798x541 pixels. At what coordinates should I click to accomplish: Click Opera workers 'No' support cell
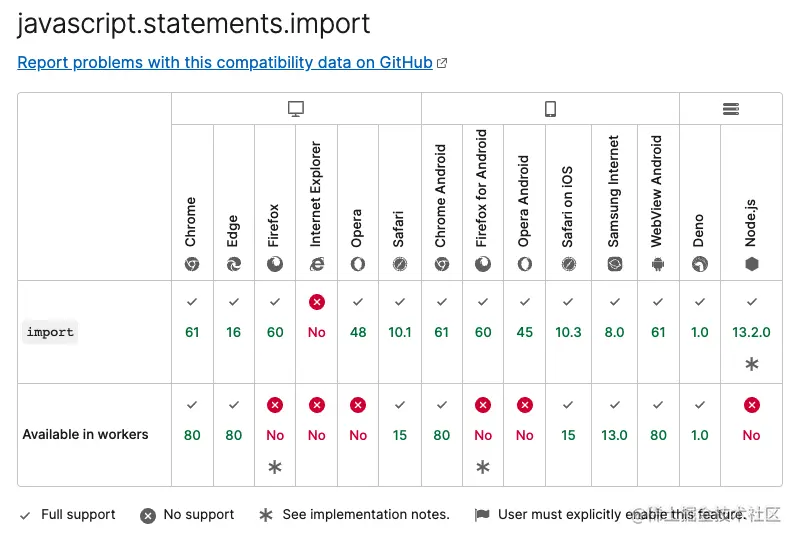coord(358,435)
